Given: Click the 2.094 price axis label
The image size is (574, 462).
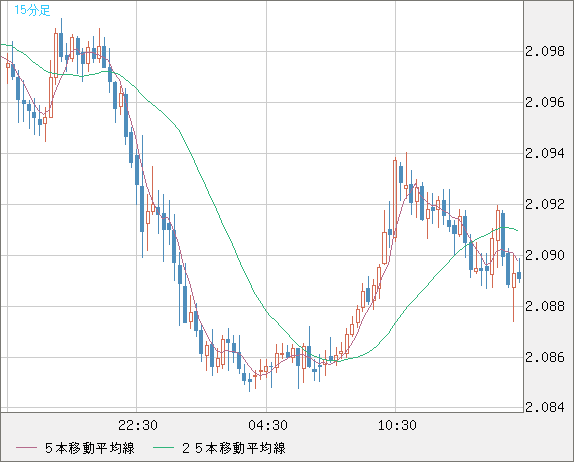Looking at the screenshot, I should [545, 153].
